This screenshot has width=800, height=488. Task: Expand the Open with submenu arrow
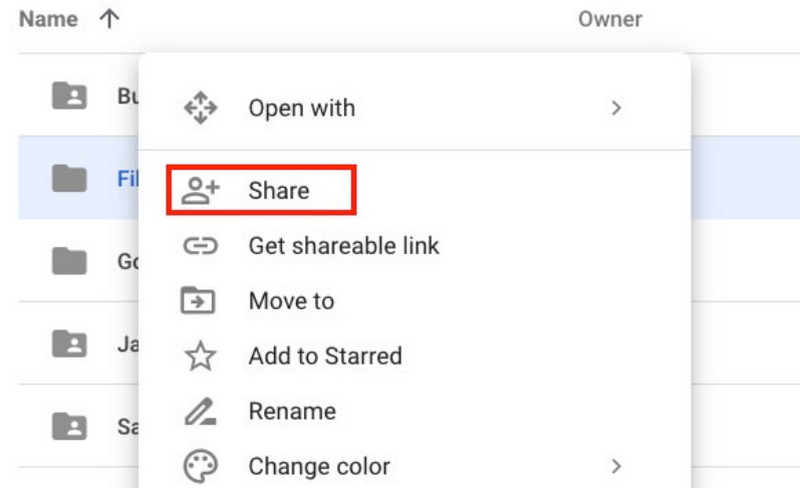[x=616, y=108]
